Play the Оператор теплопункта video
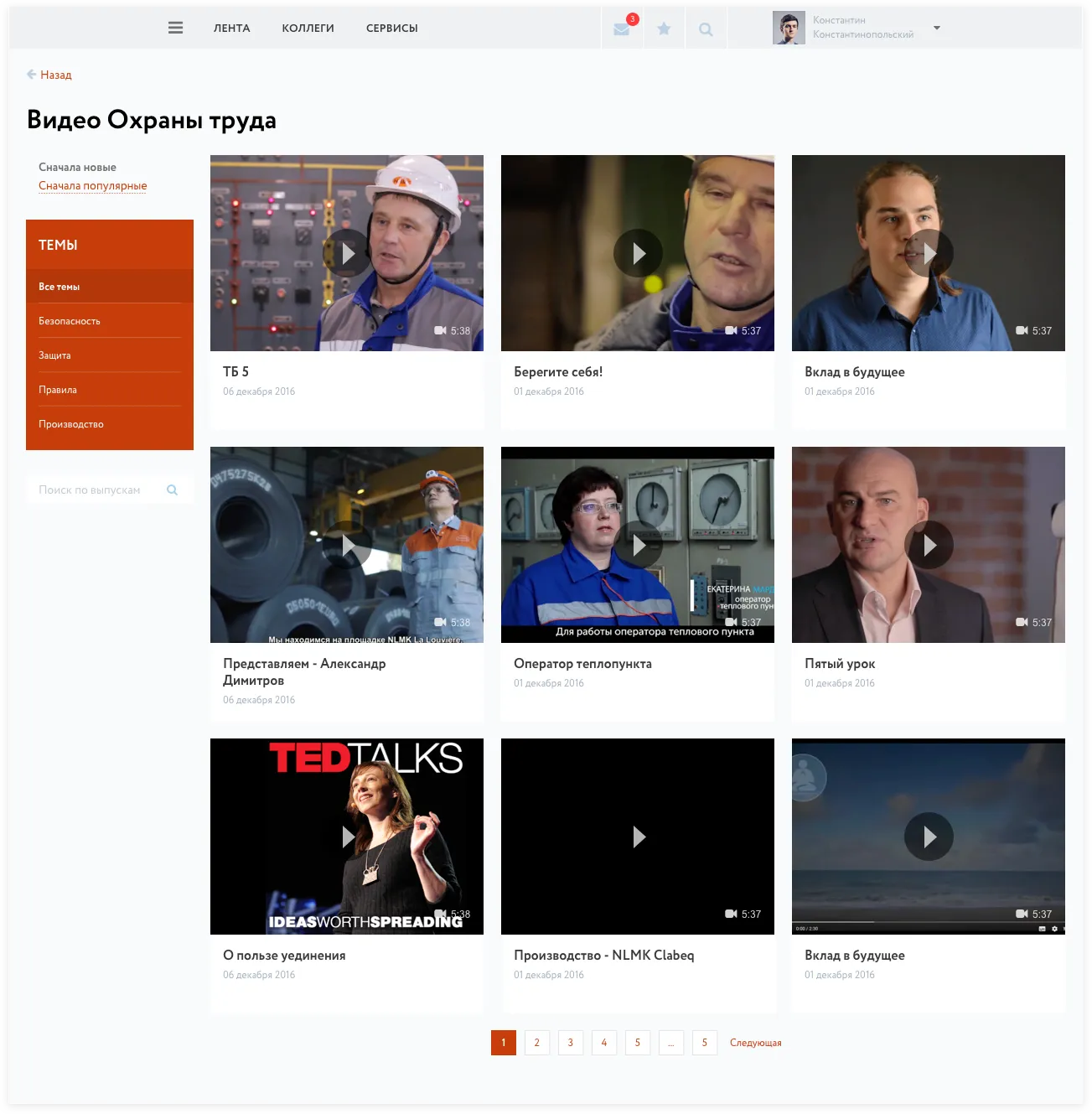 click(x=638, y=545)
